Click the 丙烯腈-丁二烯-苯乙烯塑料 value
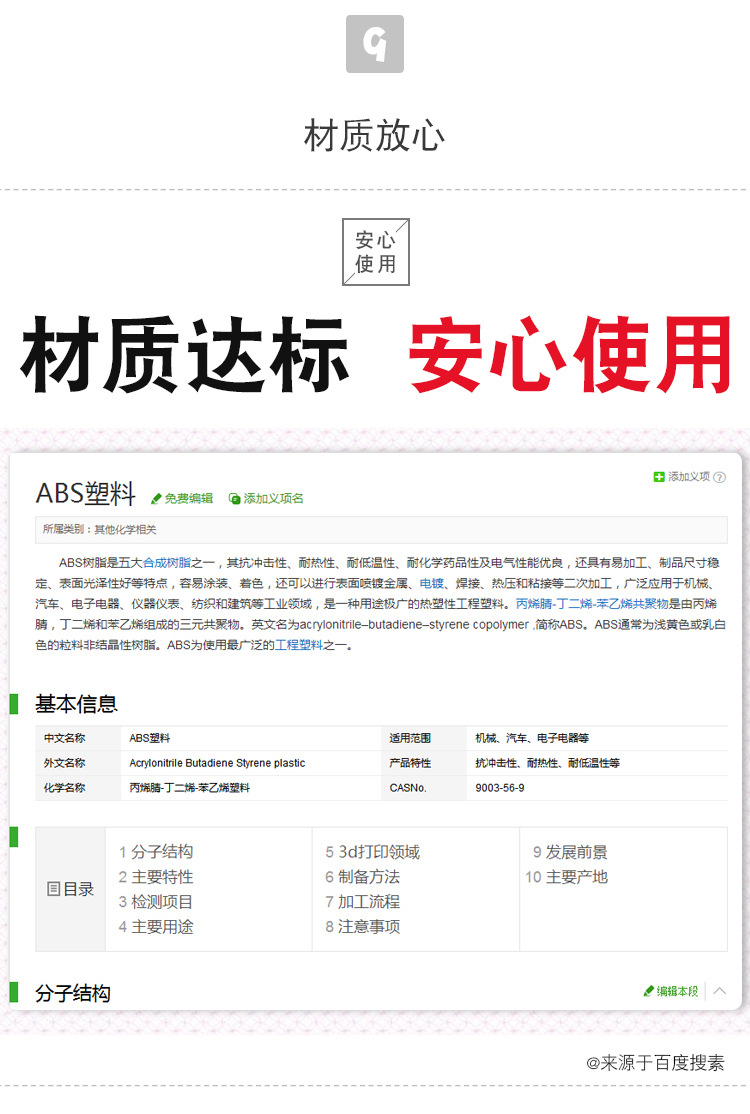750x1114 pixels. coord(190,788)
